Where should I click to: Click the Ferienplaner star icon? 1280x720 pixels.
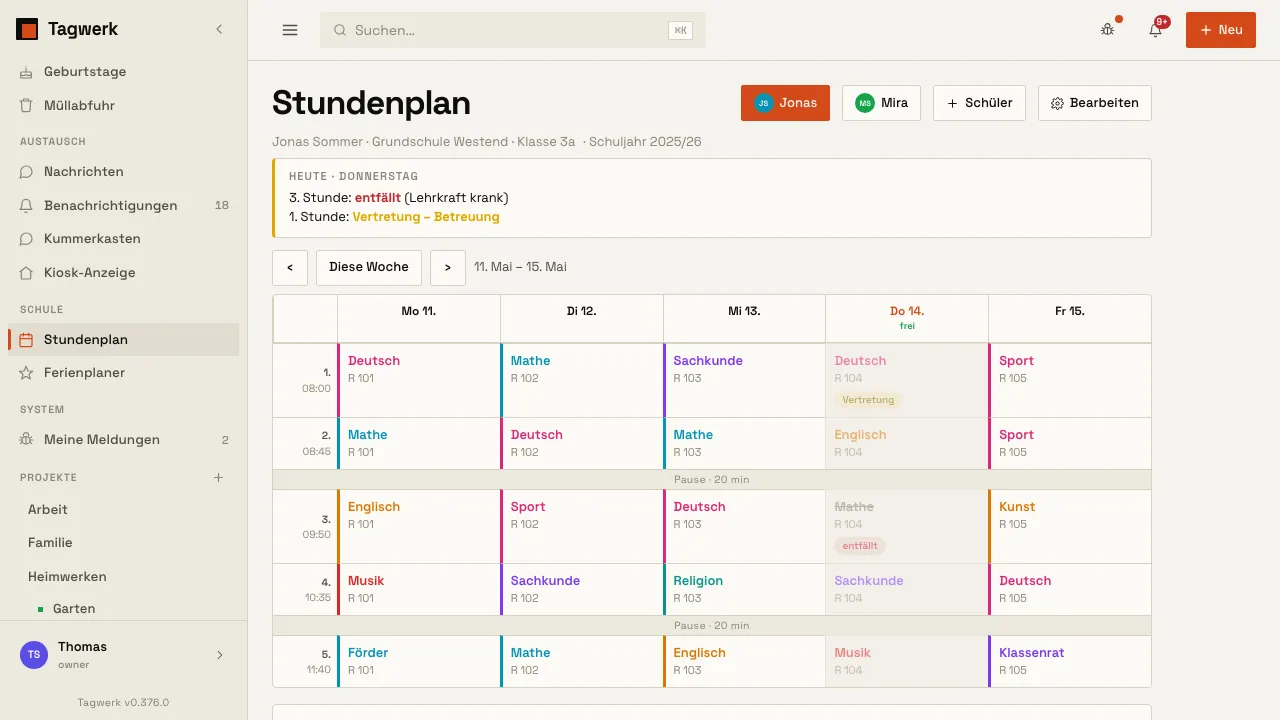[27, 373]
